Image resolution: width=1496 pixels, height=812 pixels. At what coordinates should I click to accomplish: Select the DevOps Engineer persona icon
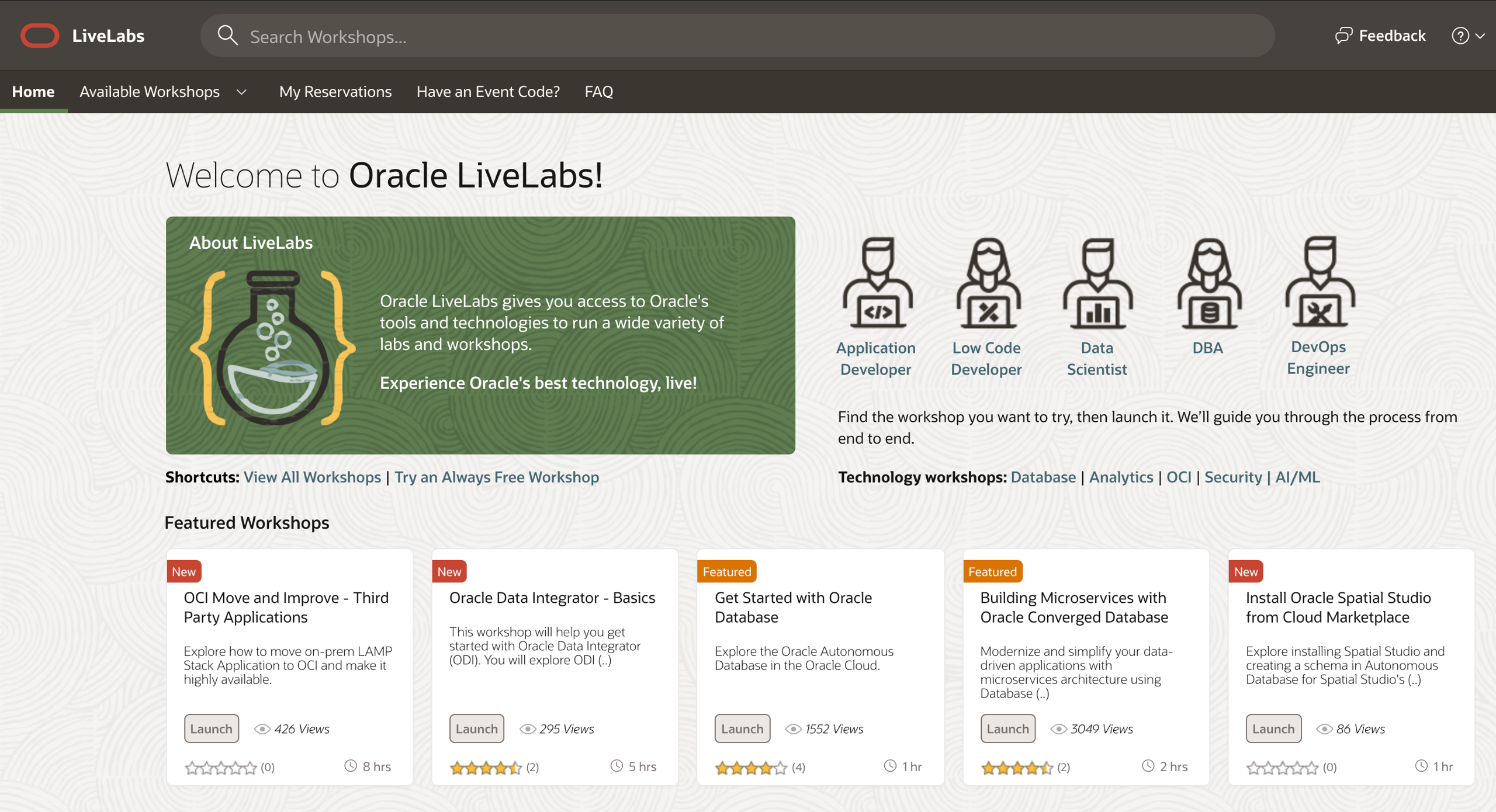point(1319,281)
